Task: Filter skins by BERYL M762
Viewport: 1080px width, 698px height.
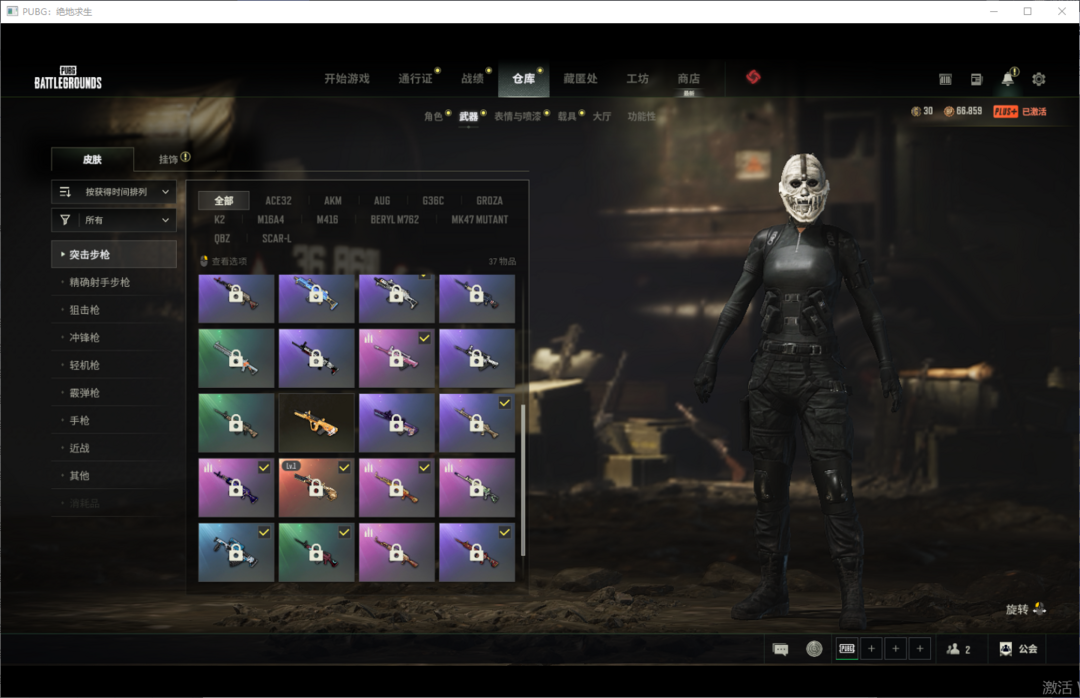Action: 395,220
